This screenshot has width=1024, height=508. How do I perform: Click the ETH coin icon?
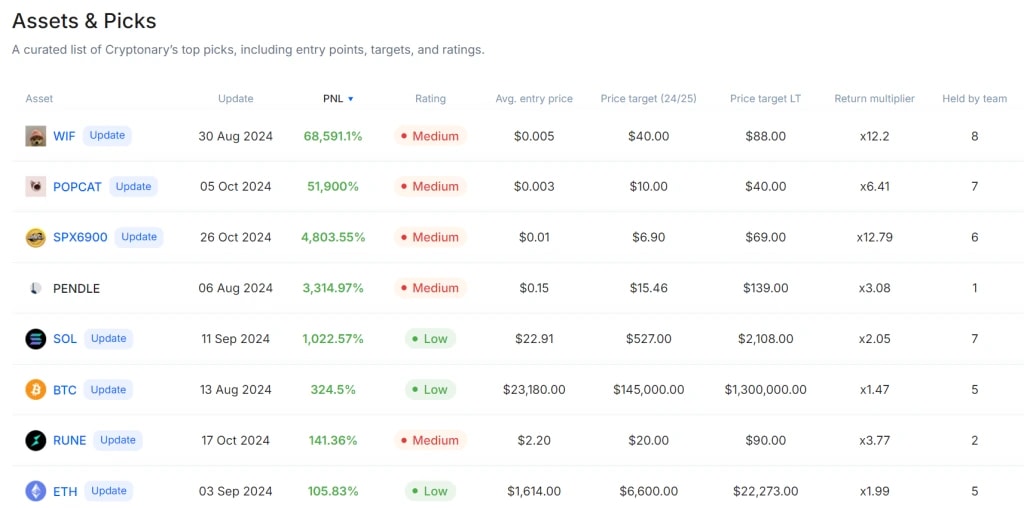pyautogui.click(x=36, y=491)
